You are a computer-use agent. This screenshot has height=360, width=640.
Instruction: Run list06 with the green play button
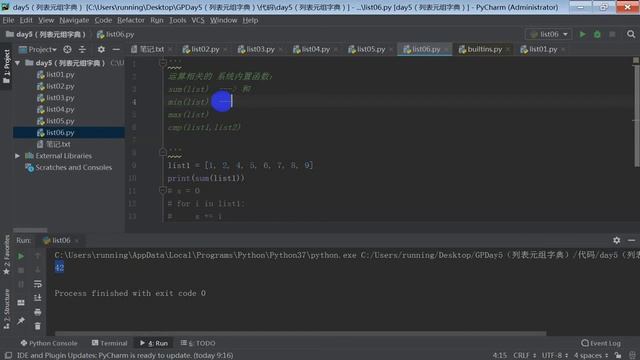click(582, 34)
